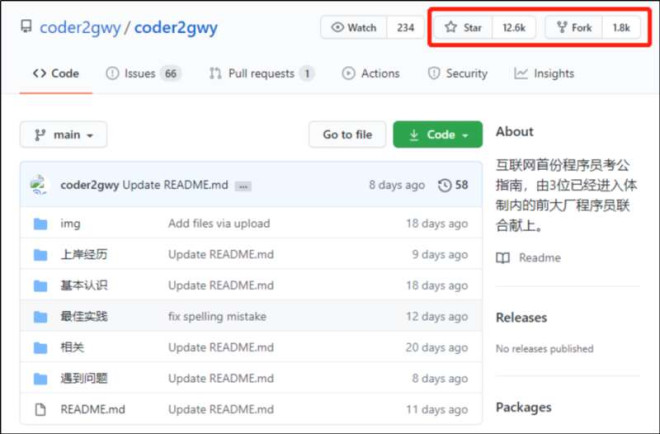Image resolution: width=660 pixels, height=434 pixels.
Task: Open the commit message for README.md row
Action: tap(221, 410)
